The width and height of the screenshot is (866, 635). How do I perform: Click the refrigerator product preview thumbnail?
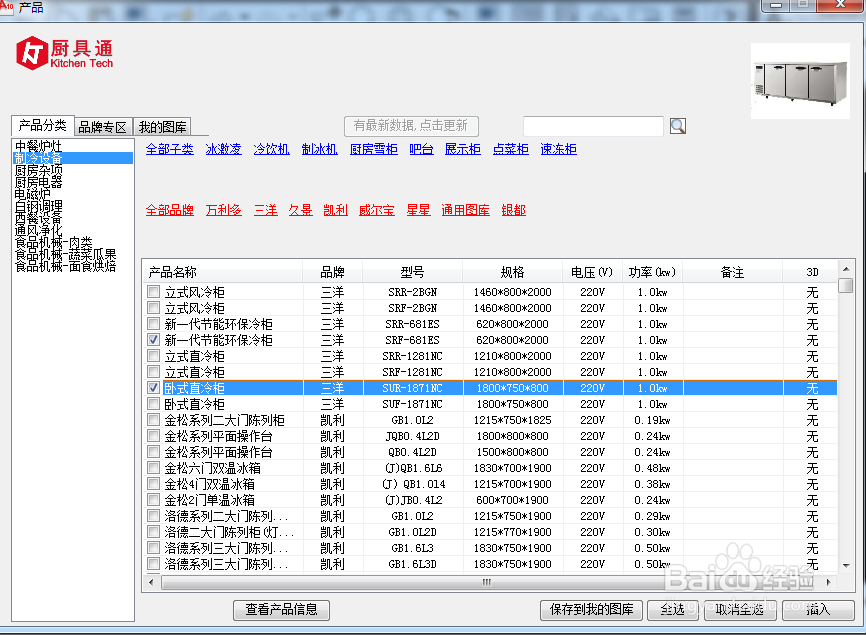800,81
